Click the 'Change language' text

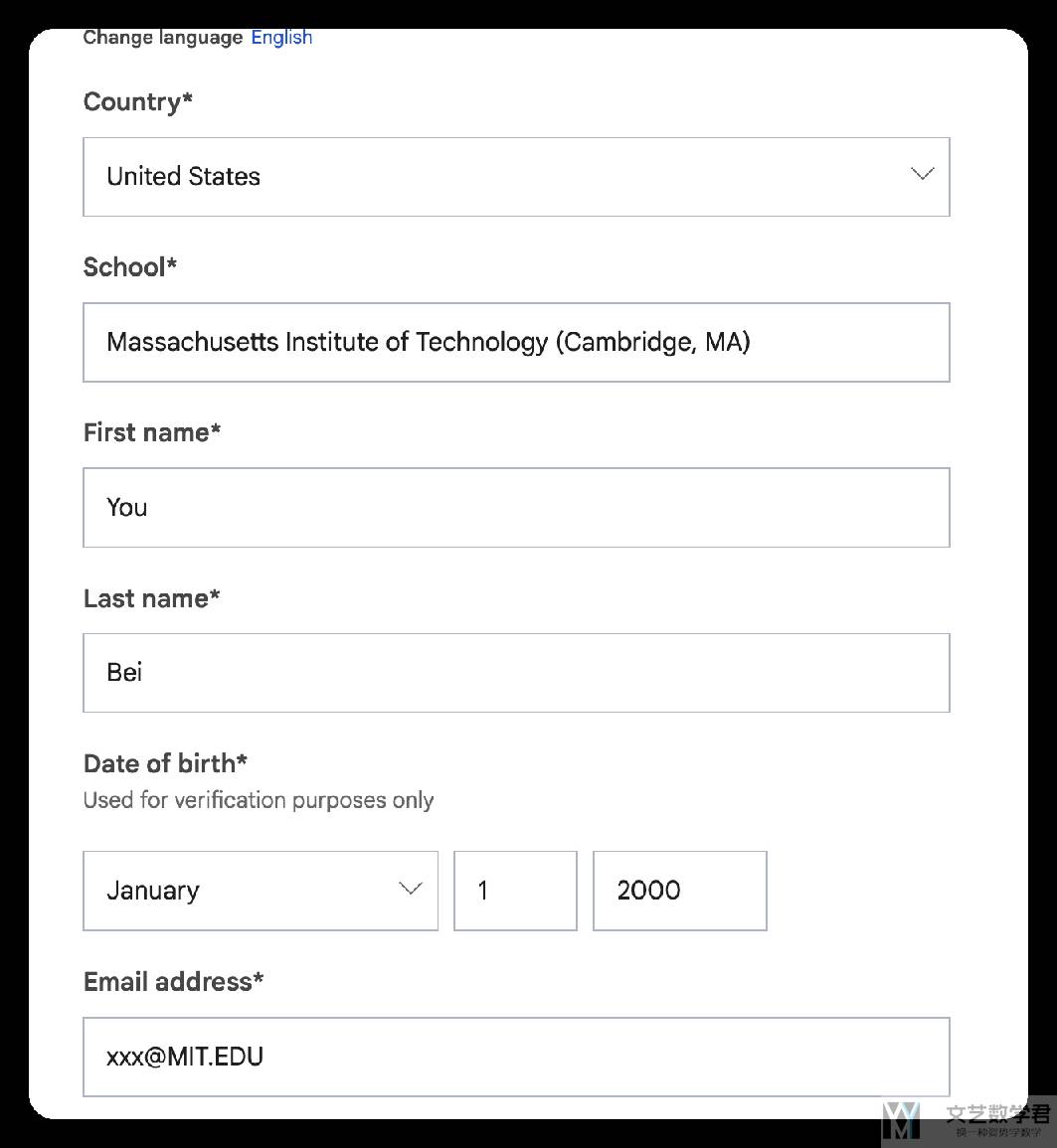coord(163,38)
